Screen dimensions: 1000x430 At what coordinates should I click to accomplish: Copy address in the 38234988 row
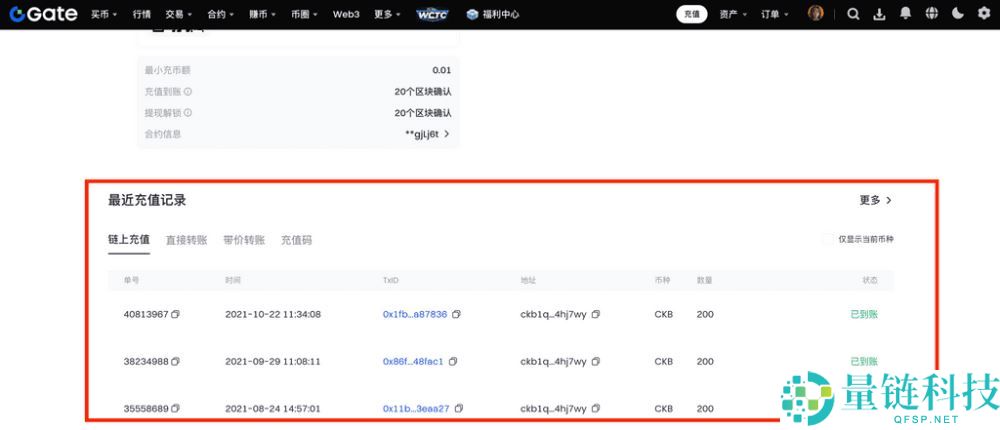tap(596, 361)
